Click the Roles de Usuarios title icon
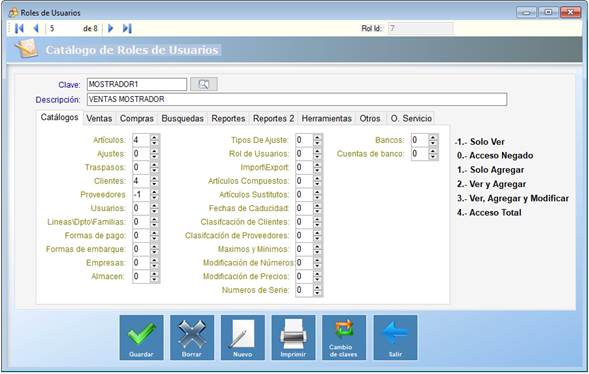 (13, 13)
